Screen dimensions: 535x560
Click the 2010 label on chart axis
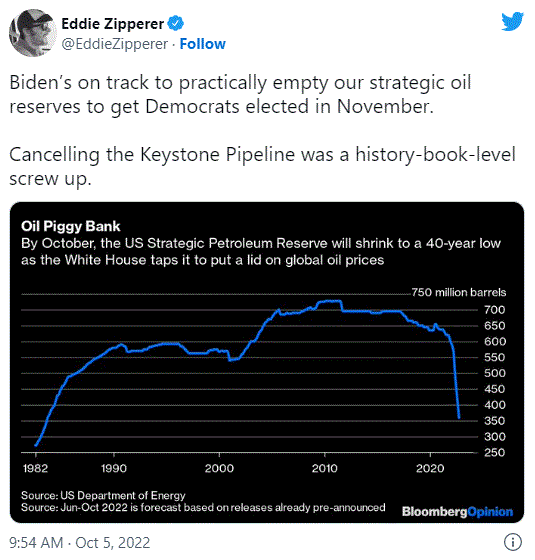click(x=325, y=468)
